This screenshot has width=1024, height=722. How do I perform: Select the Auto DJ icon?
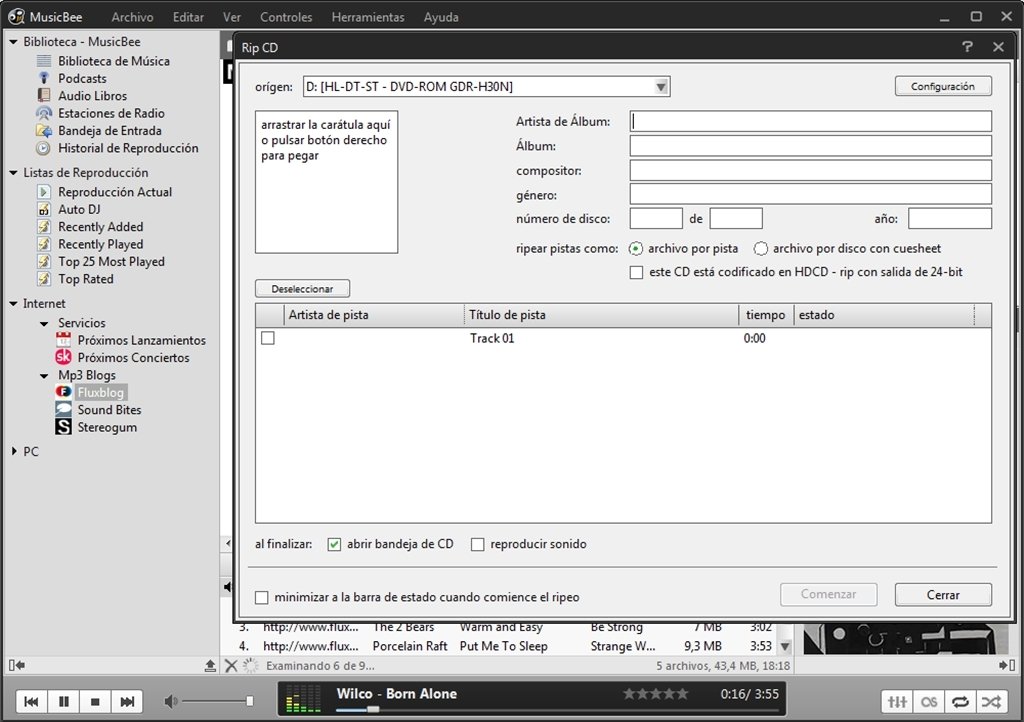click(x=44, y=210)
